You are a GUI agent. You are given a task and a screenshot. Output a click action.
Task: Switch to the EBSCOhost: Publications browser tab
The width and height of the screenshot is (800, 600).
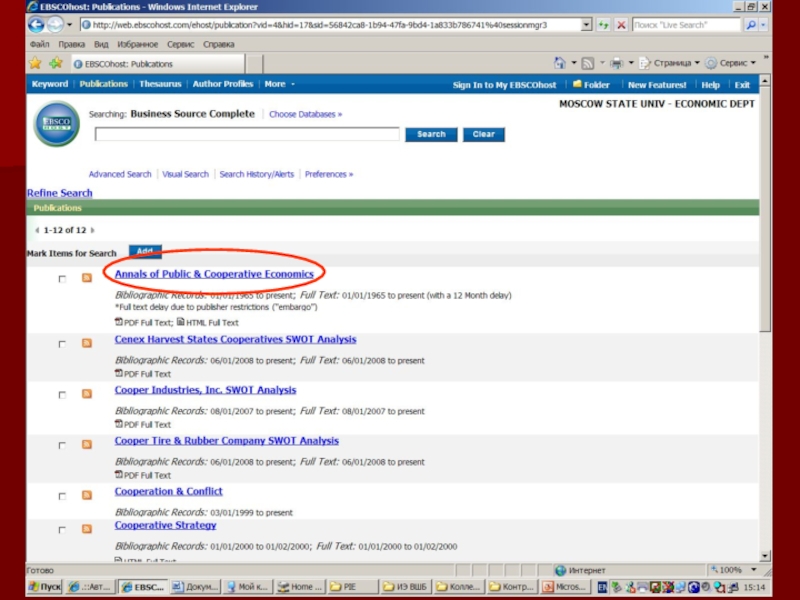pos(158,64)
